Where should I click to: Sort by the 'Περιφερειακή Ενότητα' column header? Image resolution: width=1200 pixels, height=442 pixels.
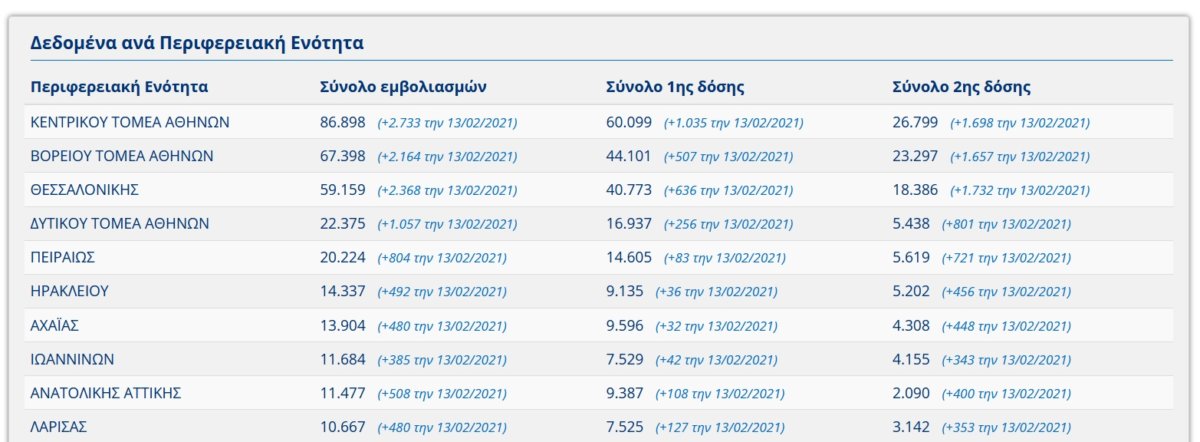point(119,87)
